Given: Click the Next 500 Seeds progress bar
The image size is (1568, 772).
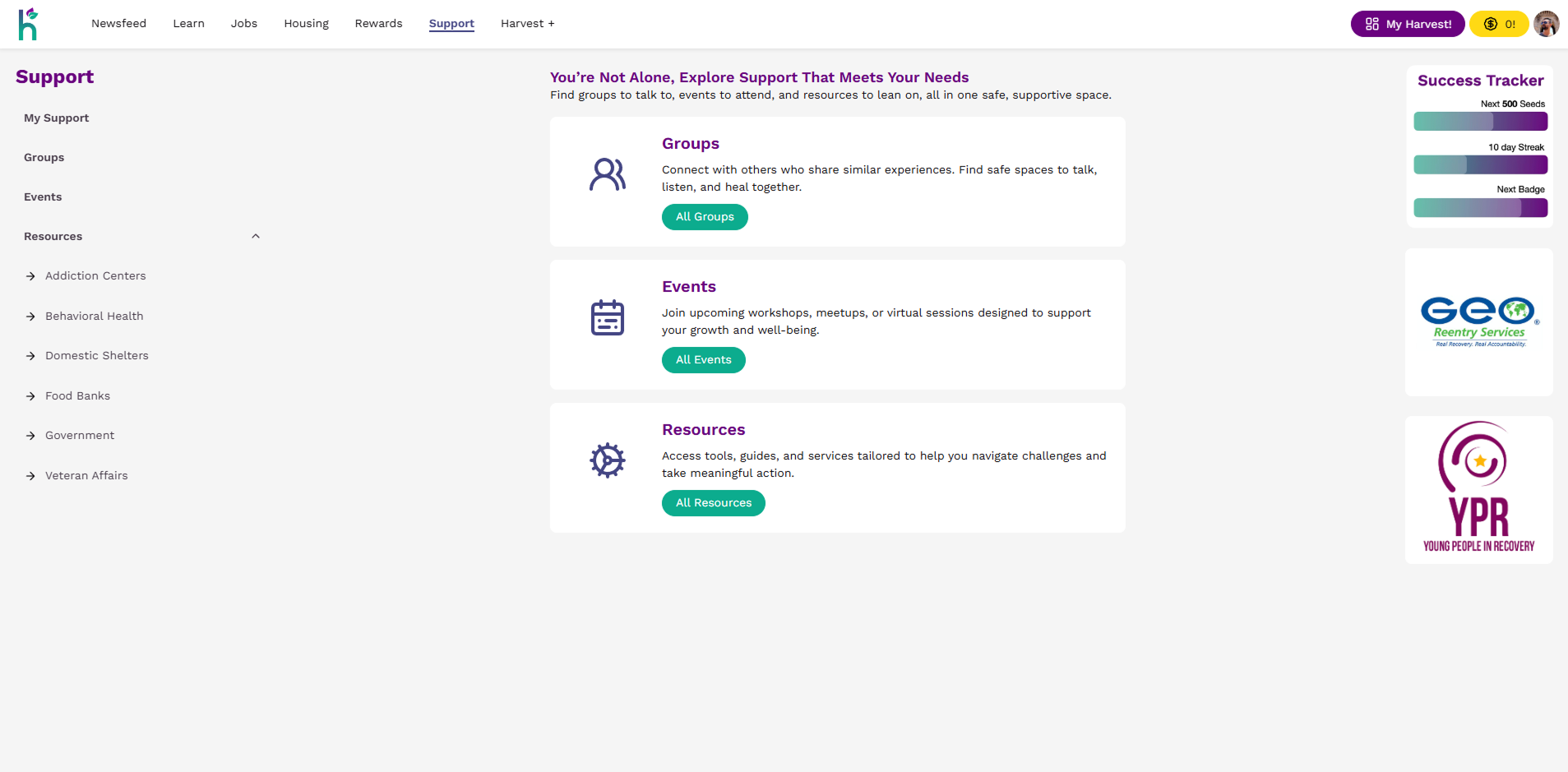Looking at the screenshot, I should pyautogui.click(x=1480, y=122).
